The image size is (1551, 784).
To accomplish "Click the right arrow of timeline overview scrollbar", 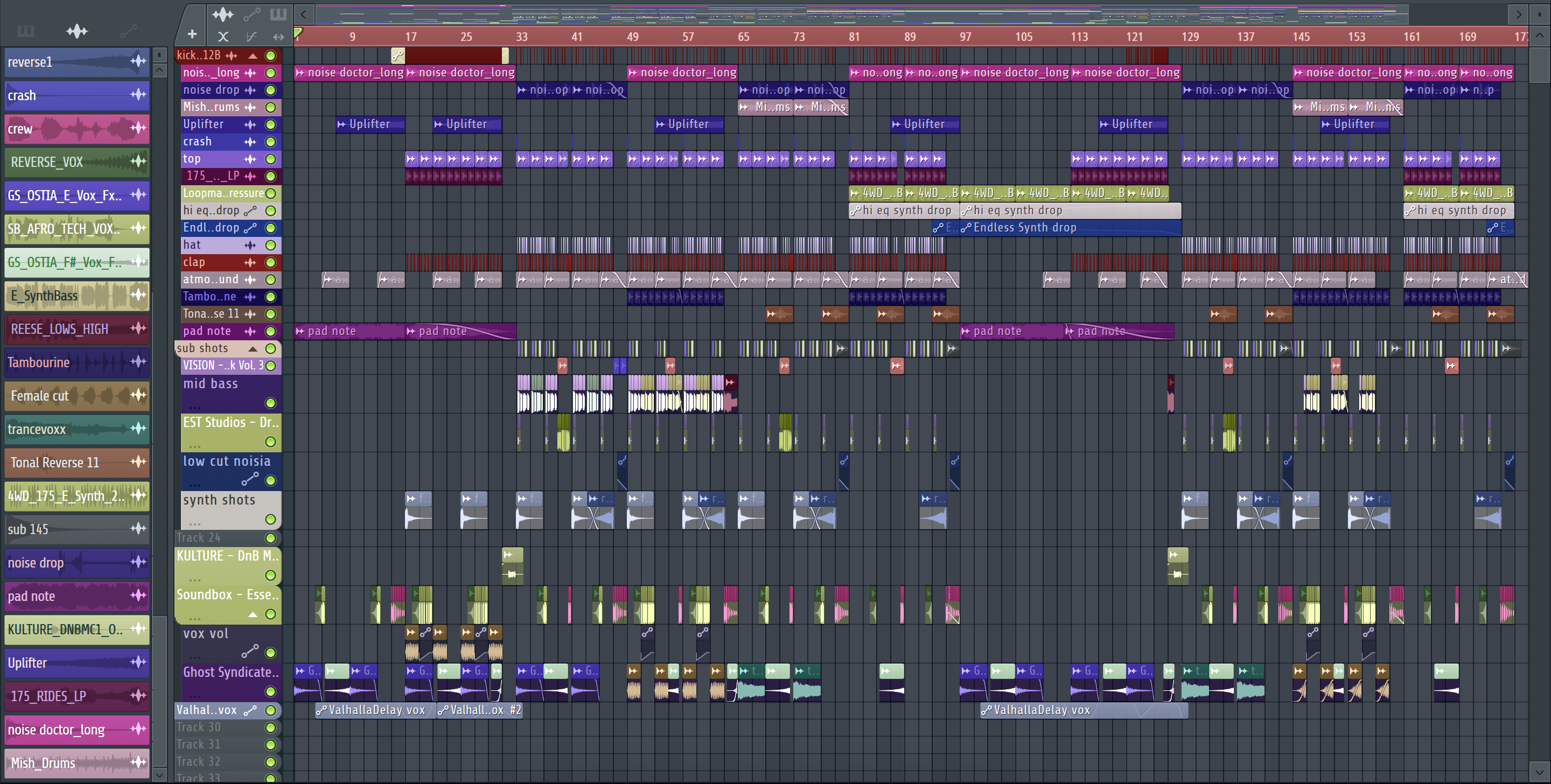I will 1519,14.
